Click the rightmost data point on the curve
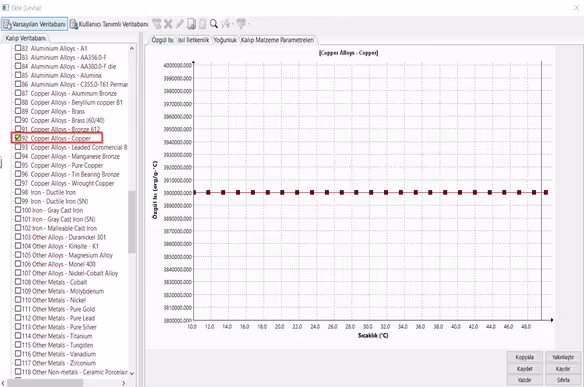The image size is (584, 387). (x=546, y=192)
